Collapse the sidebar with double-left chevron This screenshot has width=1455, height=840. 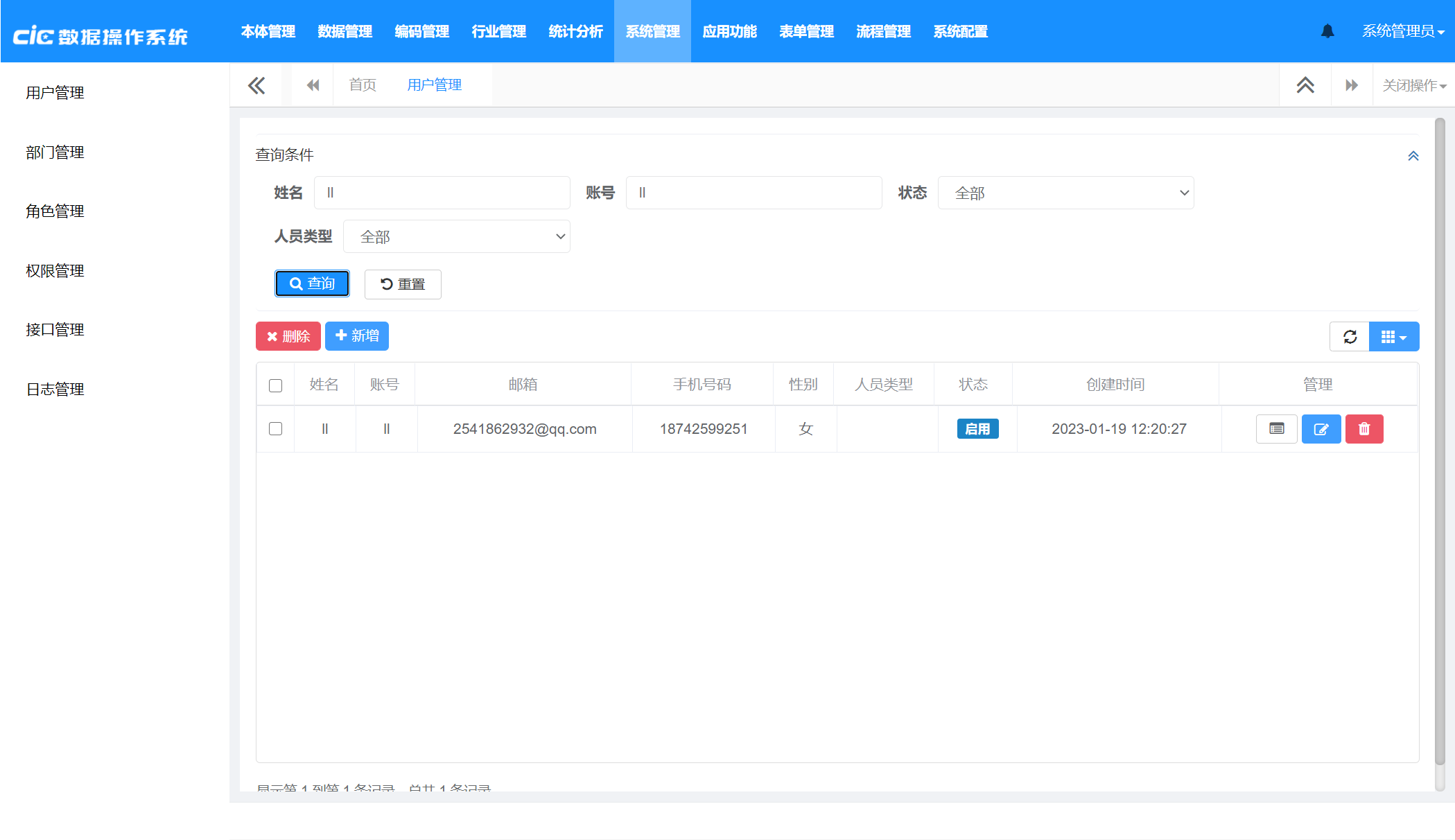pos(256,85)
